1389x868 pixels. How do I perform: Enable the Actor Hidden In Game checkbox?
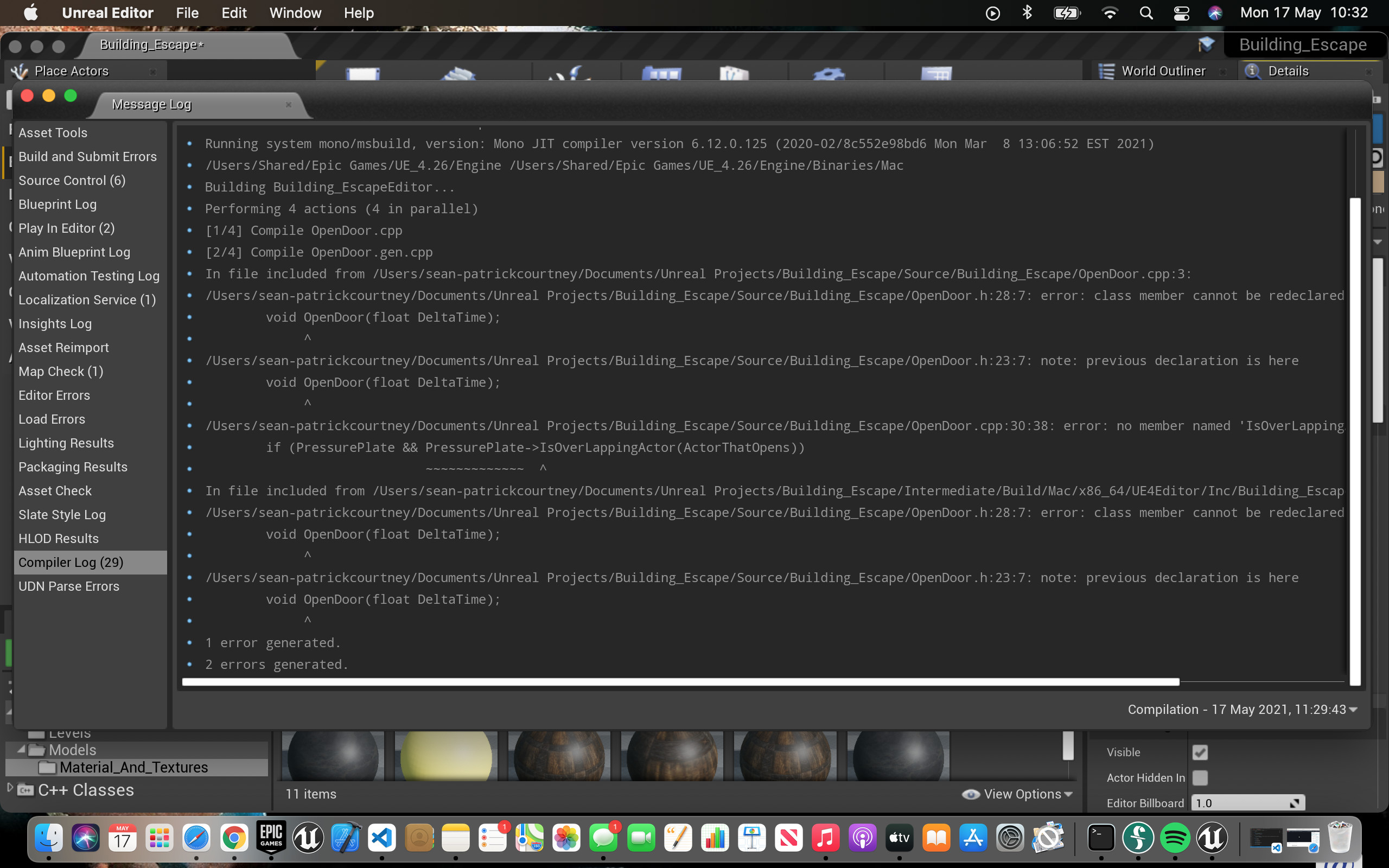click(1201, 778)
